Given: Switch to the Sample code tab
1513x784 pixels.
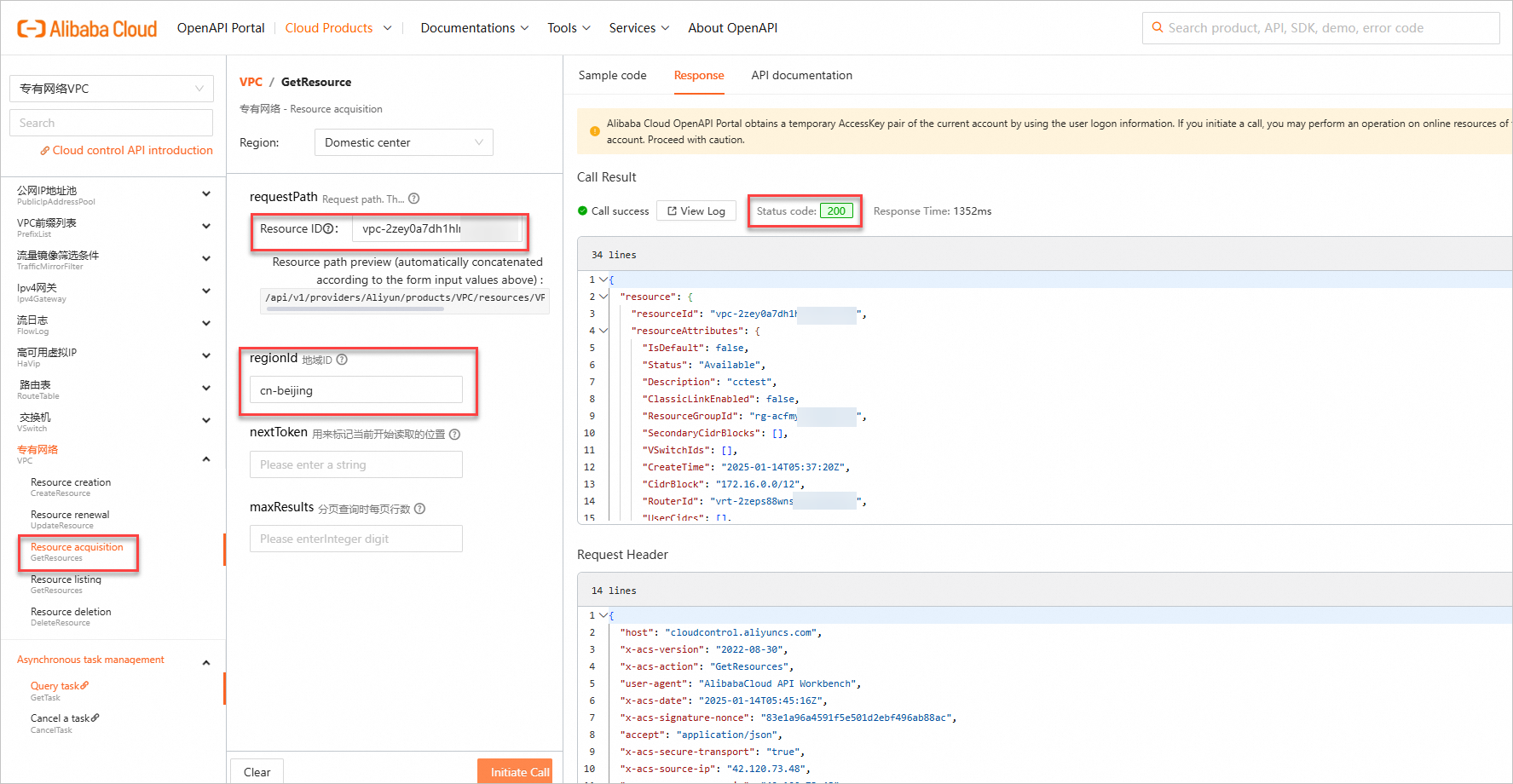Looking at the screenshot, I should tap(612, 75).
